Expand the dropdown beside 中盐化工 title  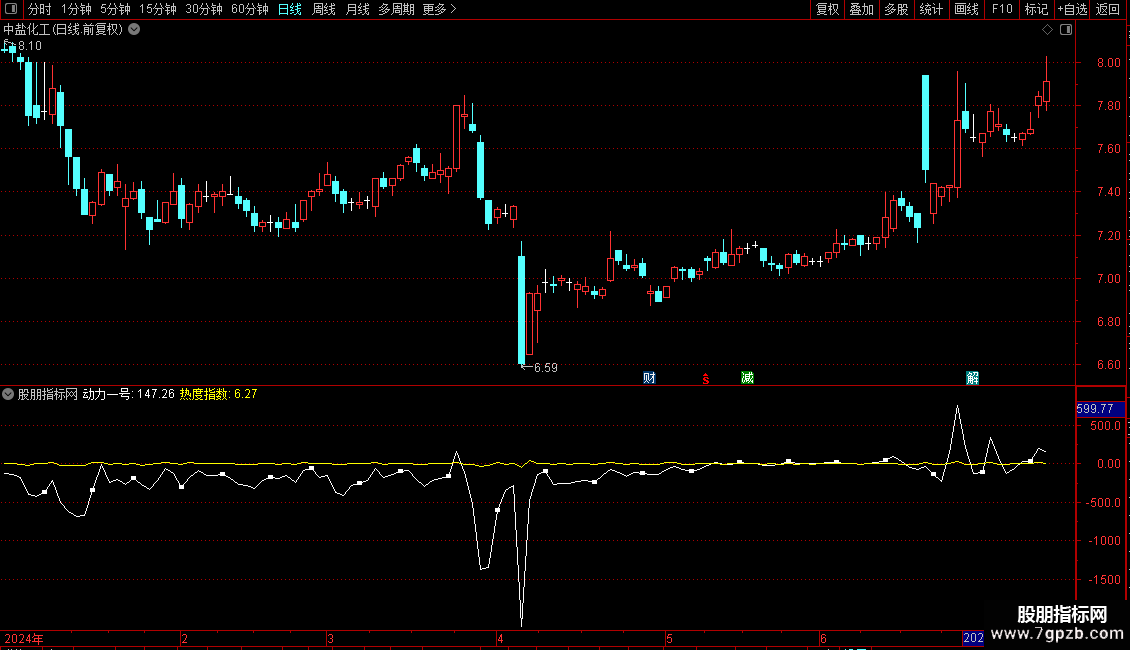tap(134, 30)
